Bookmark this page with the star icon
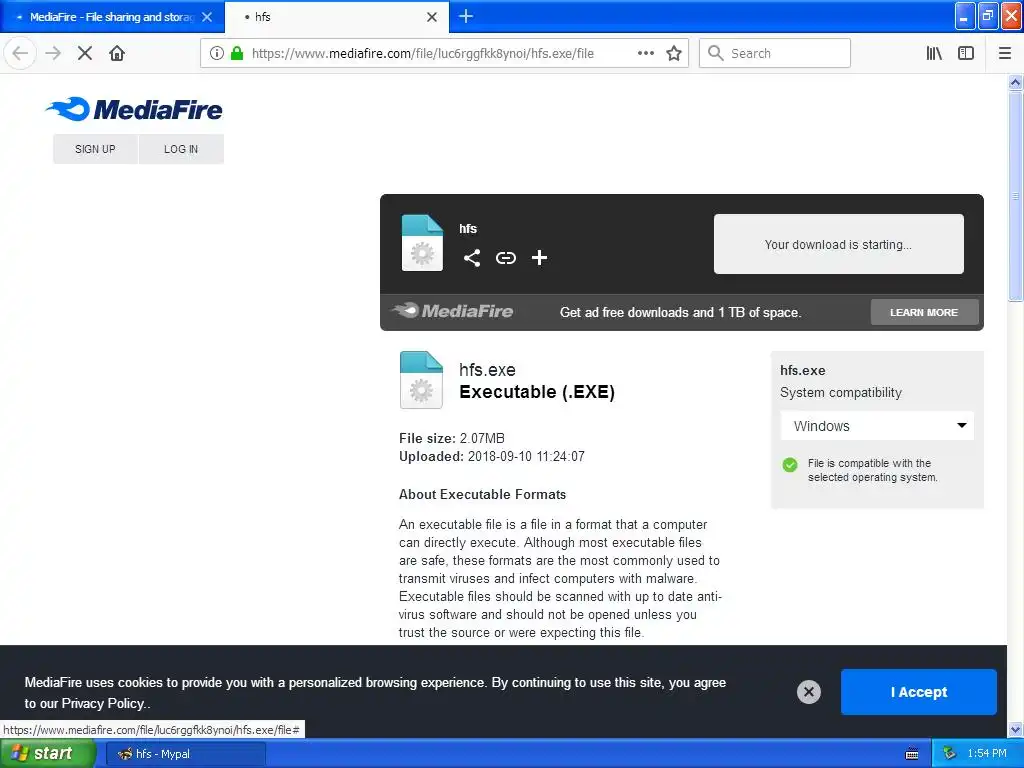 pos(674,54)
